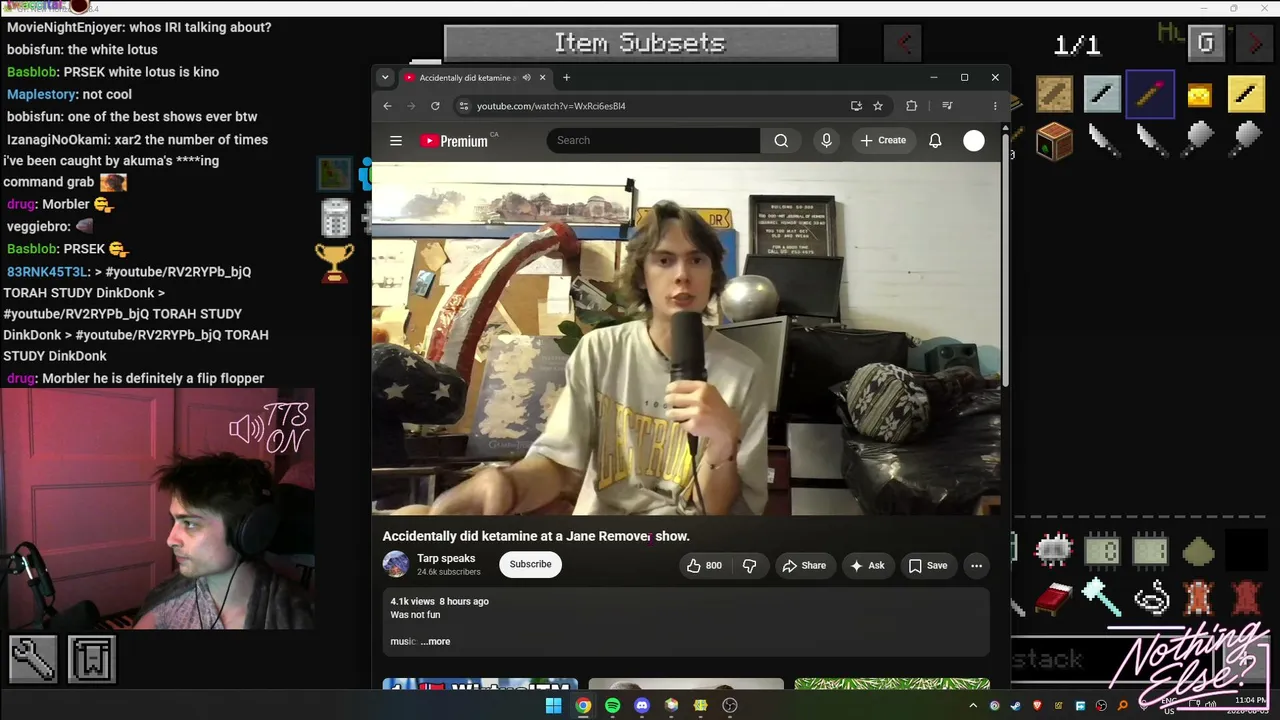Click the 1/1 page indicator in Minecraft
The height and width of the screenshot is (720, 1280).
click(1077, 44)
